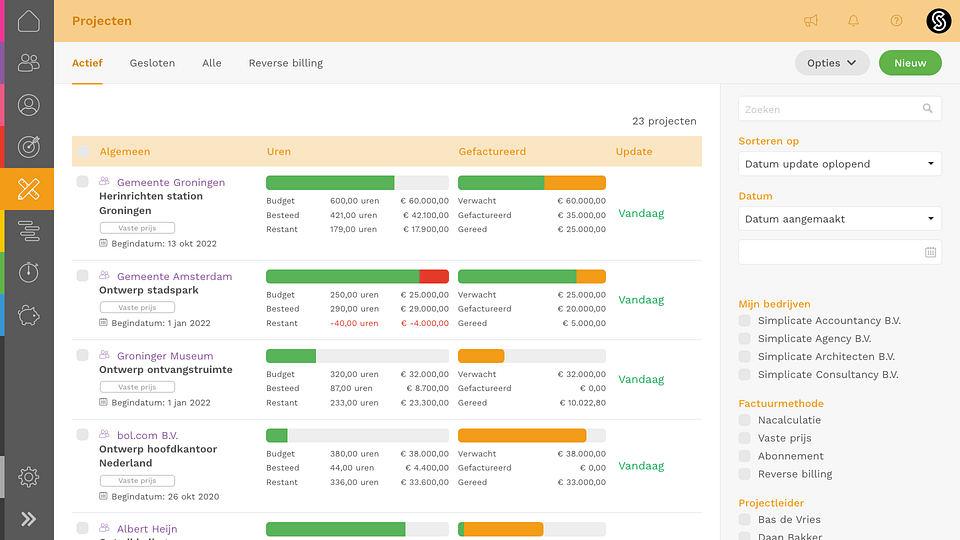Open the Albert Heijn link
The height and width of the screenshot is (540, 960).
pyautogui.click(x=147, y=529)
